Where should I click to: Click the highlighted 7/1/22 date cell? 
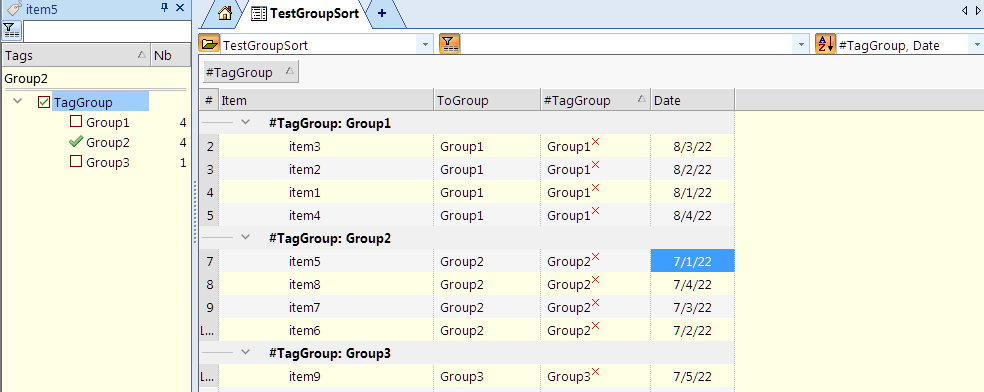coord(692,262)
